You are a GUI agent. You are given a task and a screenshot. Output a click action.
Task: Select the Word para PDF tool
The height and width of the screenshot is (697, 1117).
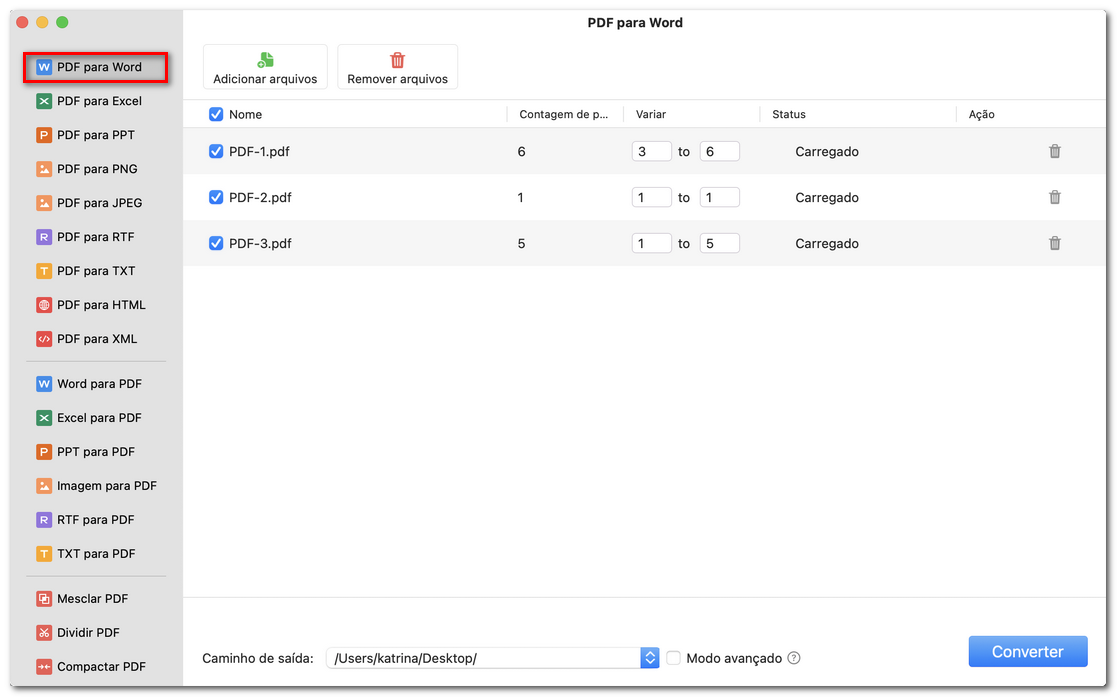point(95,383)
